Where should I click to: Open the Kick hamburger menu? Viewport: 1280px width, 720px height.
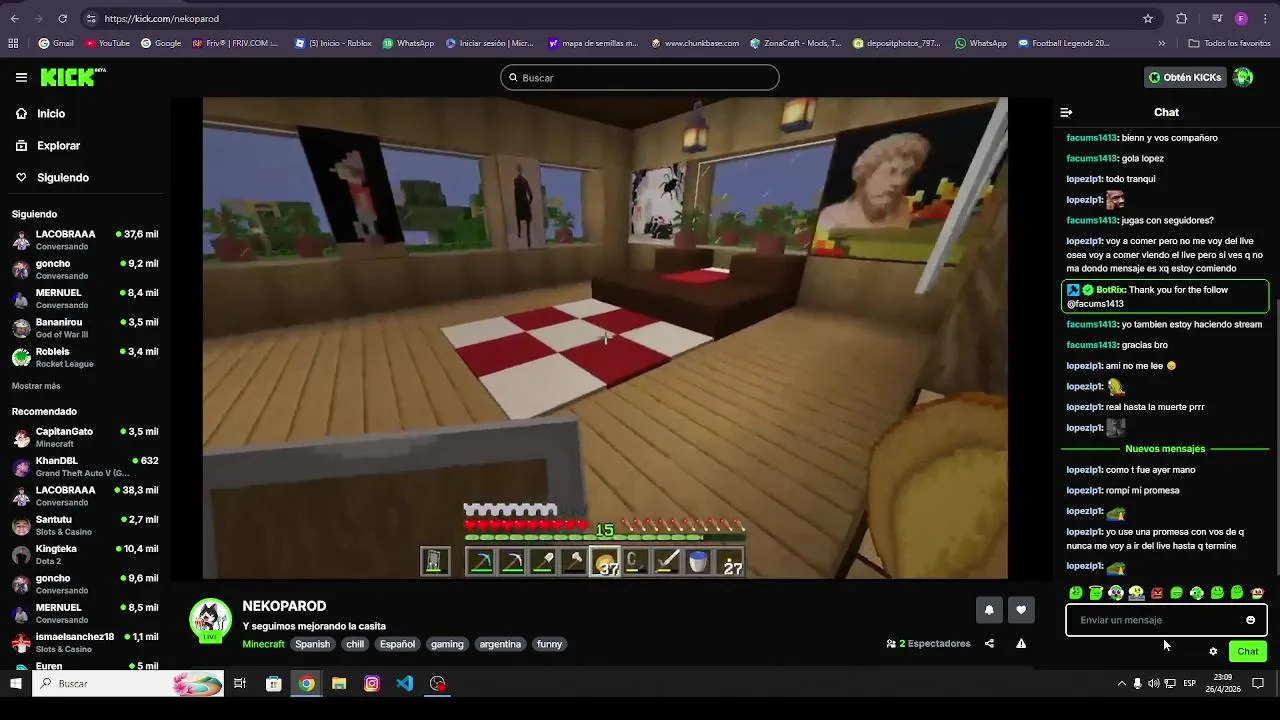pos(21,77)
